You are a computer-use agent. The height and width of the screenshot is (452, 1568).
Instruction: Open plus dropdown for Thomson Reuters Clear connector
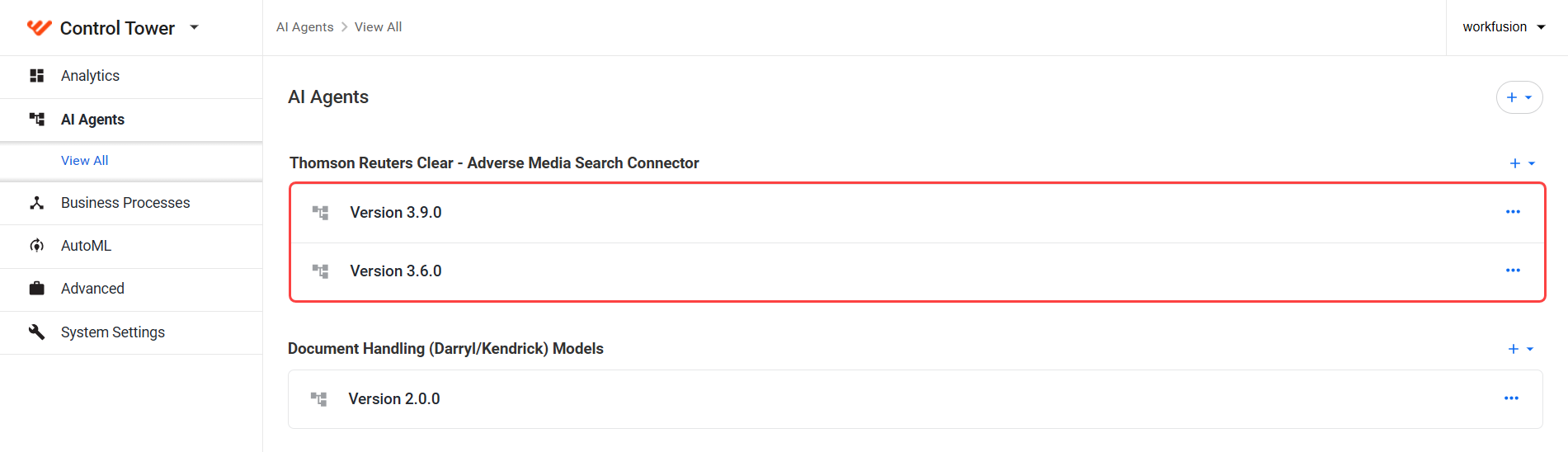(1522, 163)
